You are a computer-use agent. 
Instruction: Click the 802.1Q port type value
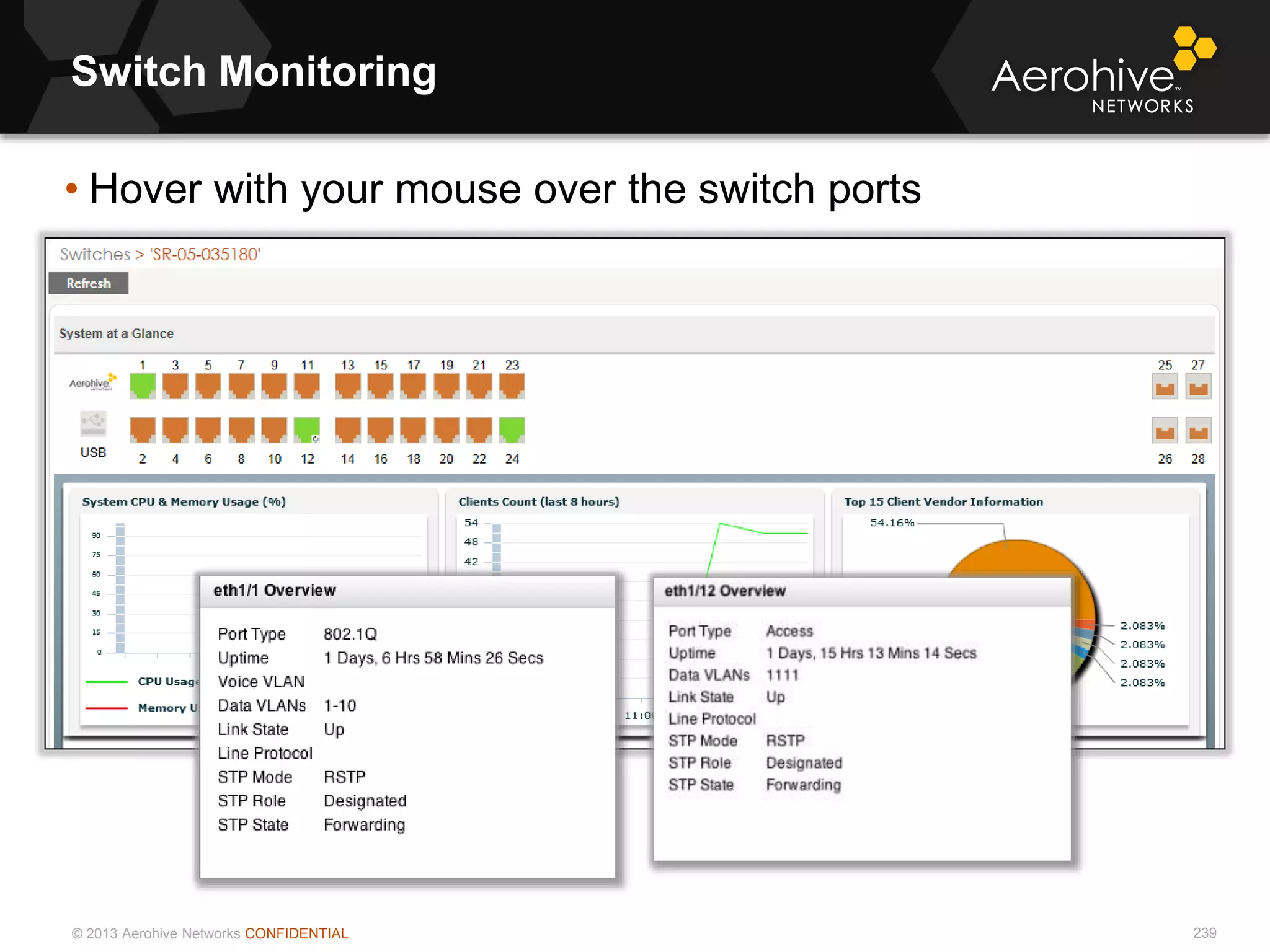tap(350, 634)
